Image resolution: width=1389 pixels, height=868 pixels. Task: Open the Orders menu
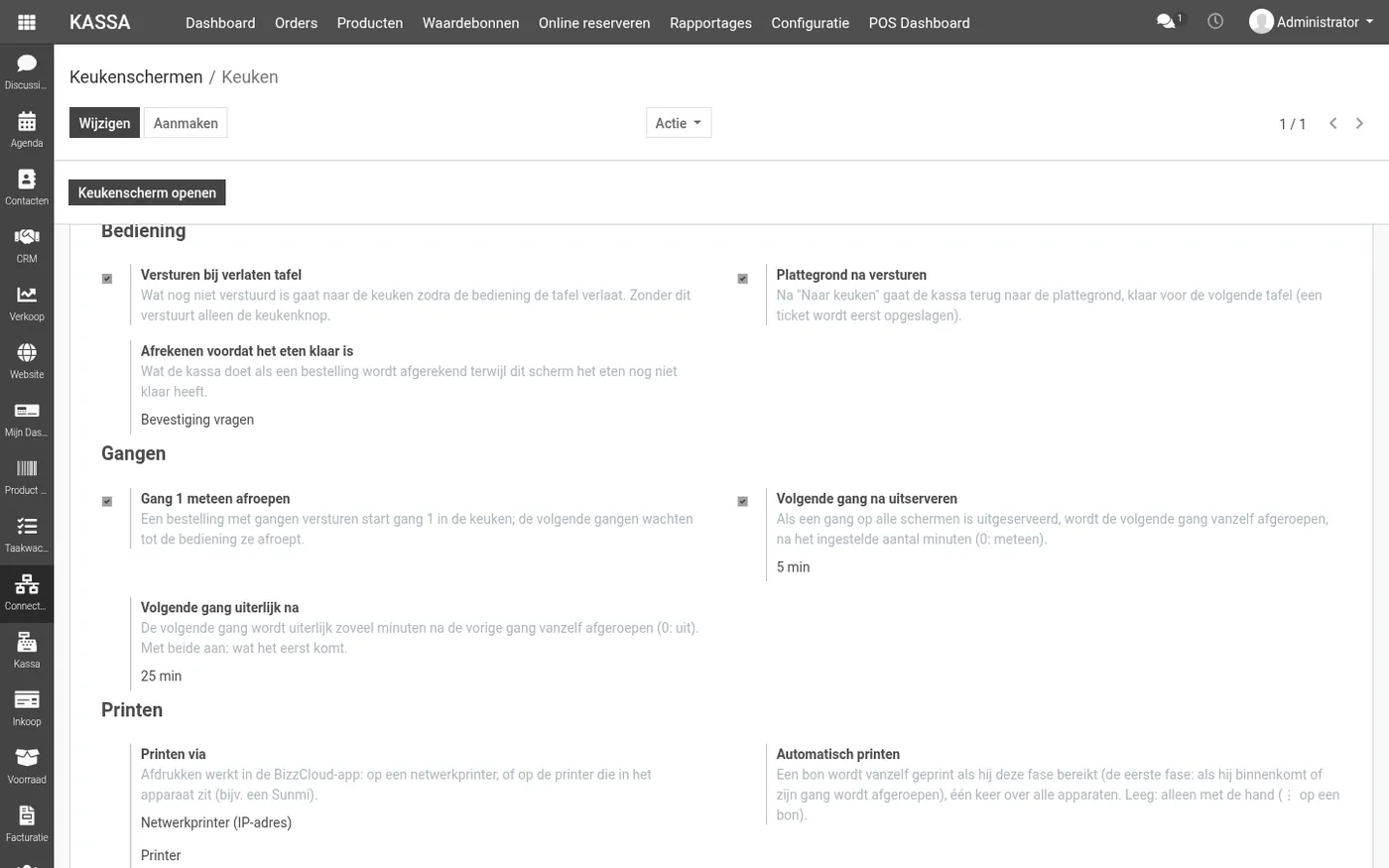[x=296, y=23]
